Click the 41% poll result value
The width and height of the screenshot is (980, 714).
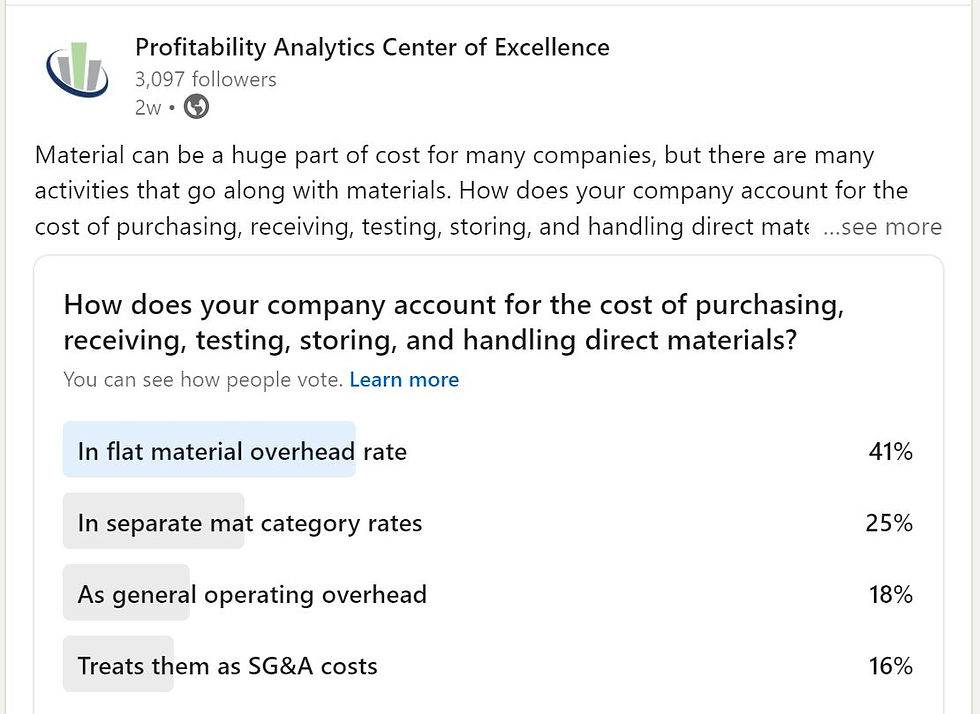(x=890, y=452)
